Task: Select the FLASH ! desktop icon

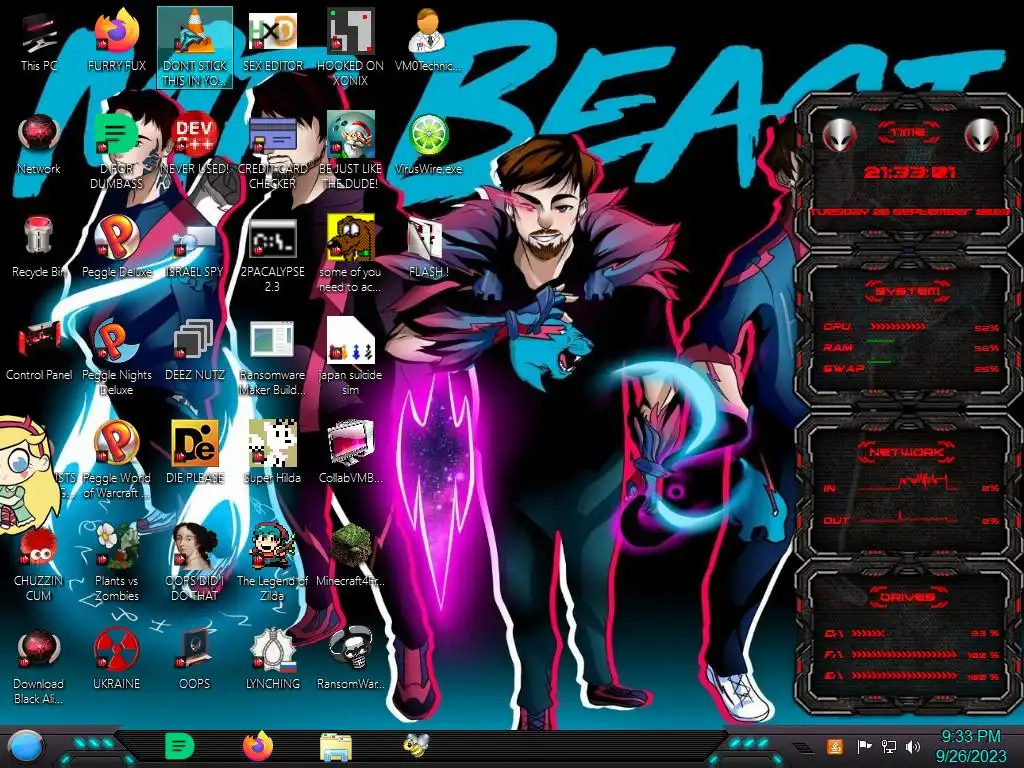Action: pyautogui.click(x=428, y=248)
